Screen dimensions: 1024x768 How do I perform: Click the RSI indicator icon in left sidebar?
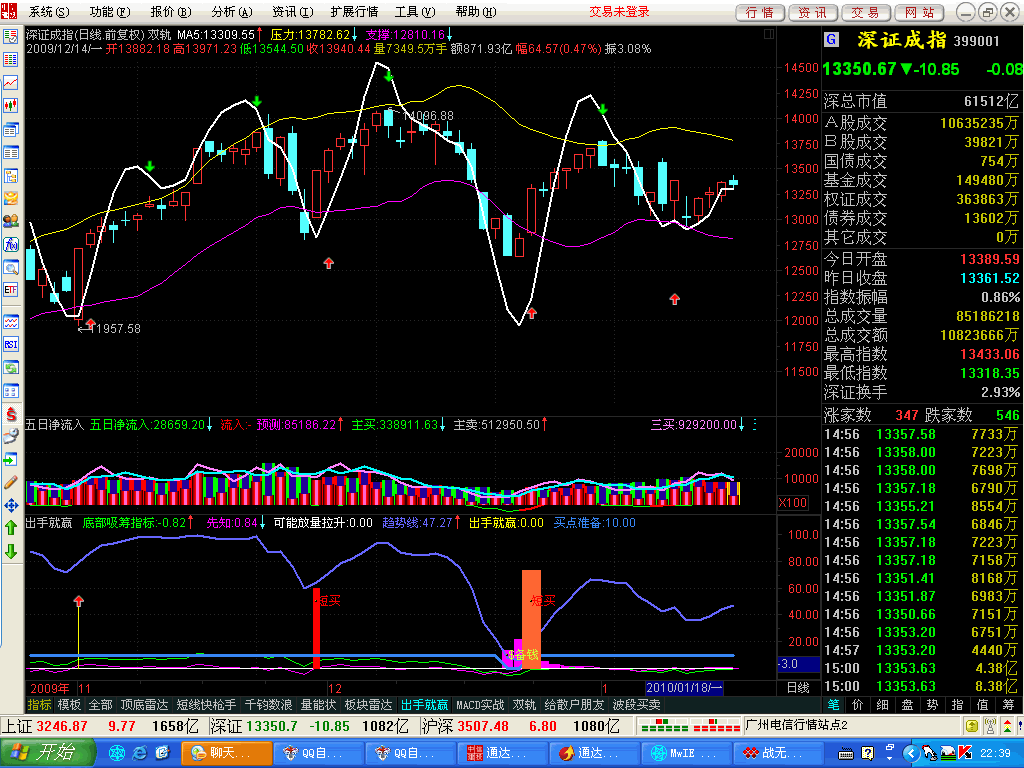(x=11, y=344)
